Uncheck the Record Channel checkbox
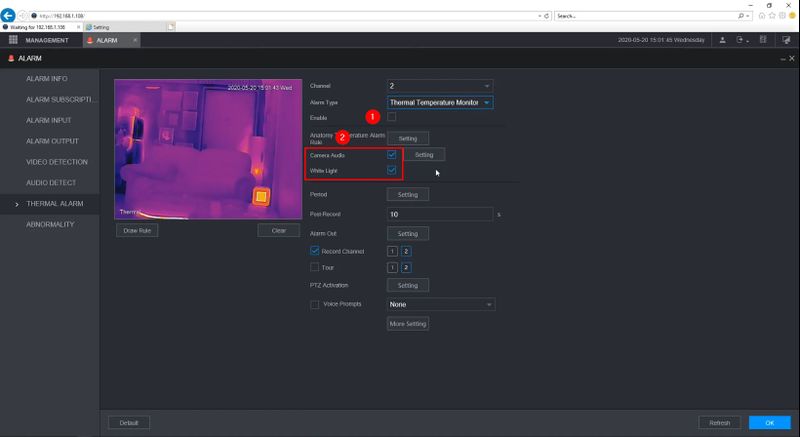This screenshot has height=437, width=800. click(315, 251)
